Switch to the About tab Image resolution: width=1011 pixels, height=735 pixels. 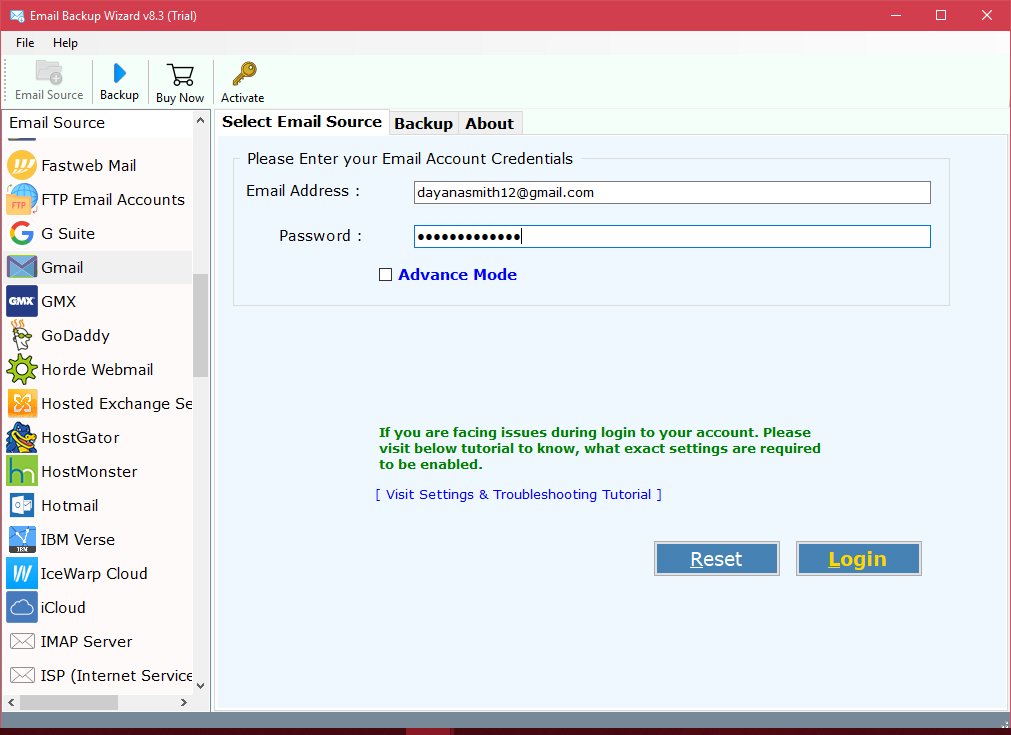coord(489,123)
